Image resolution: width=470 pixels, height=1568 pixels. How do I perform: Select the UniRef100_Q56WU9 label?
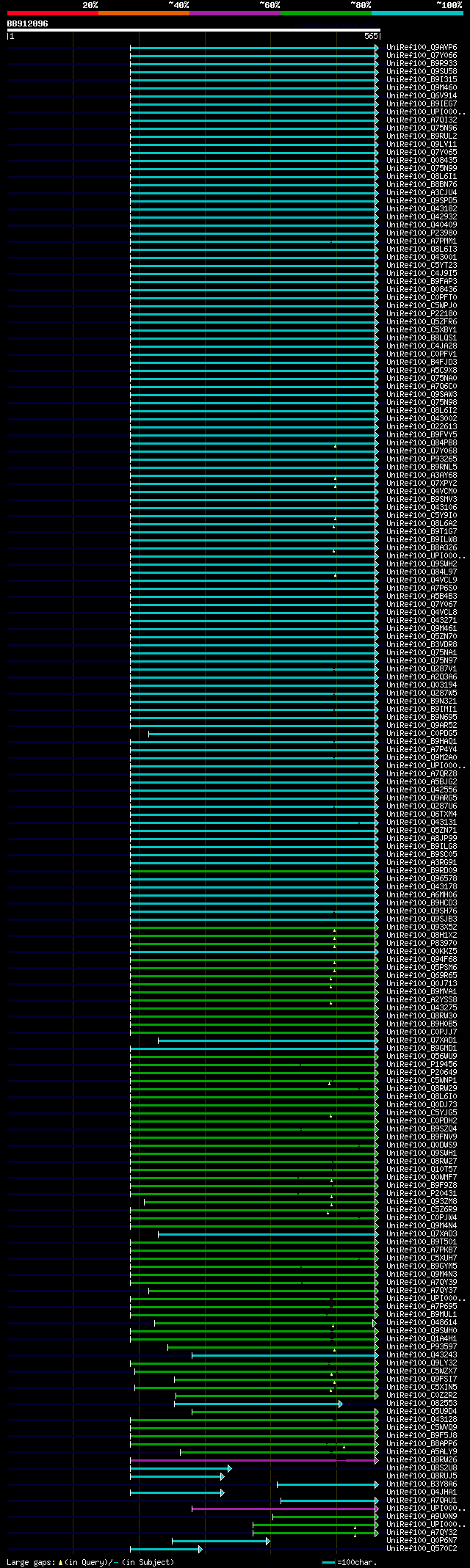[422, 1056]
